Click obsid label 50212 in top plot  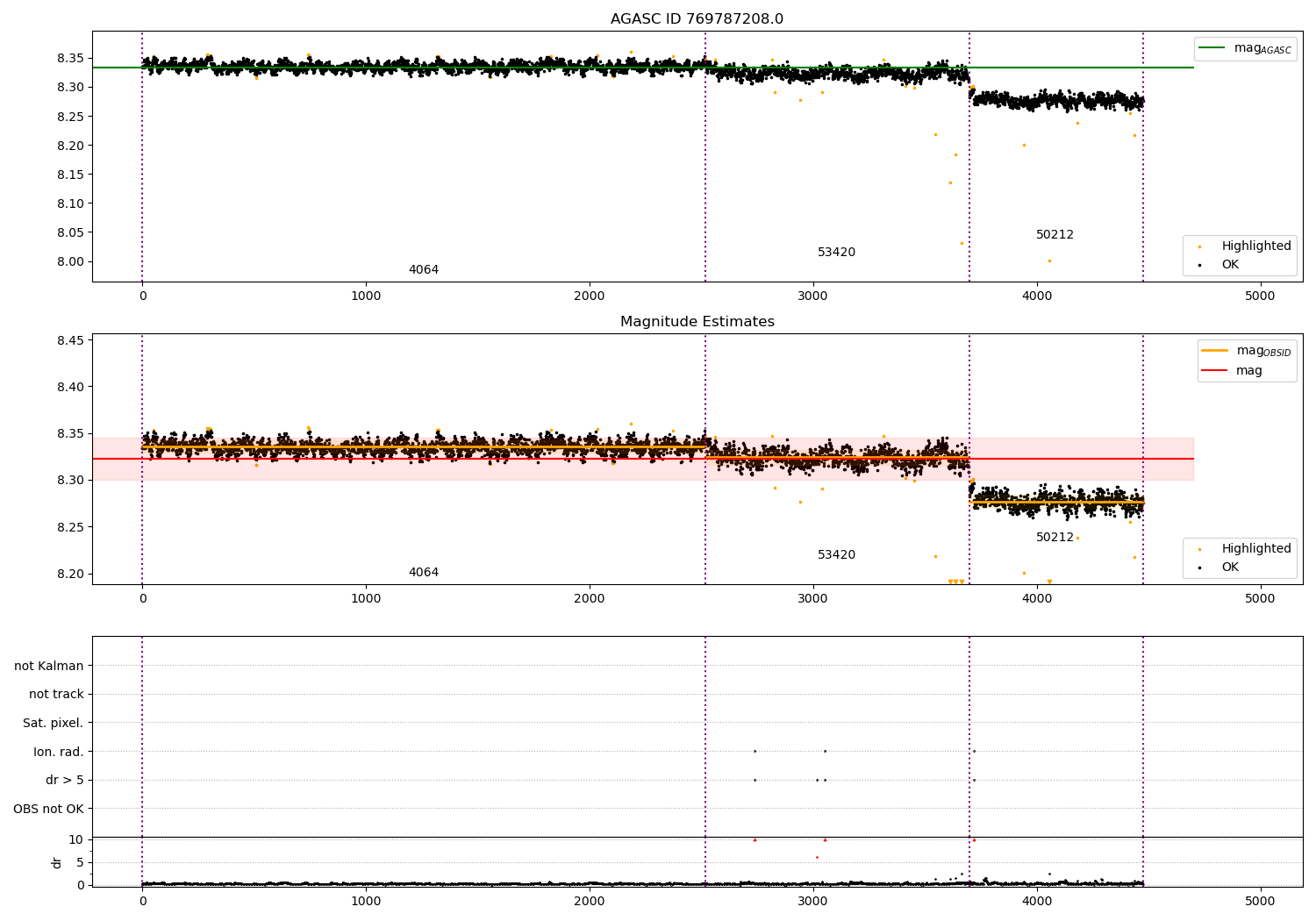click(1055, 235)
